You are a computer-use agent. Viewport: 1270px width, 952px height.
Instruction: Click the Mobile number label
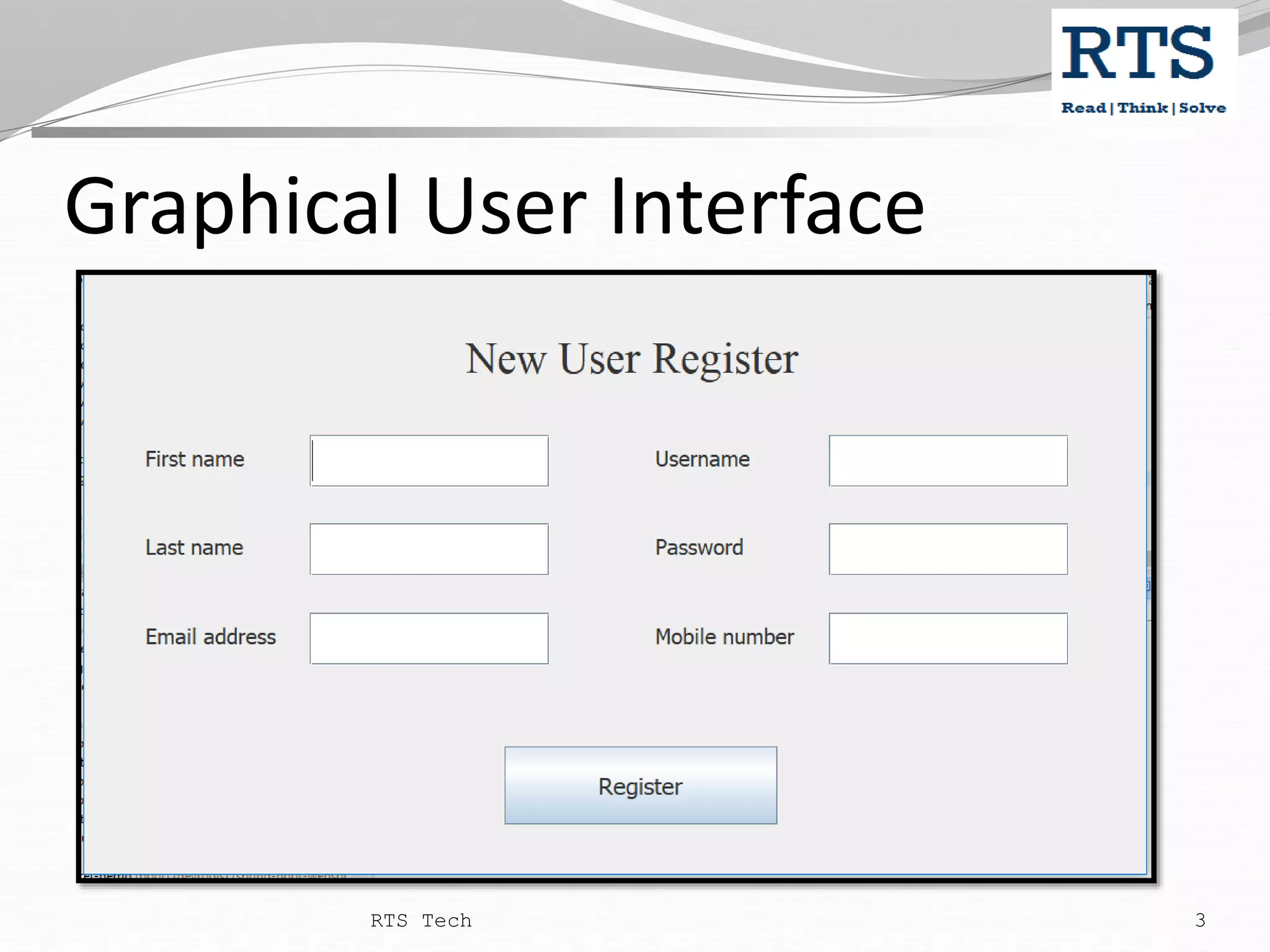pyautogui.click(x=724, y=637)
